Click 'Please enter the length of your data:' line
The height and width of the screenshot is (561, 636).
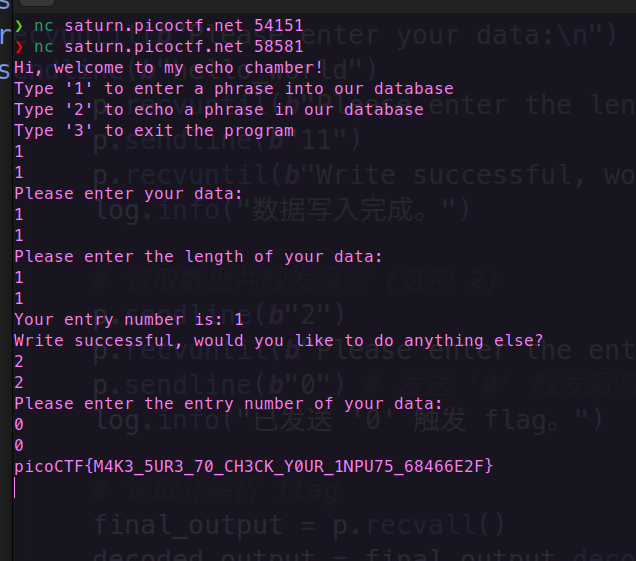[x=198, y=257]
